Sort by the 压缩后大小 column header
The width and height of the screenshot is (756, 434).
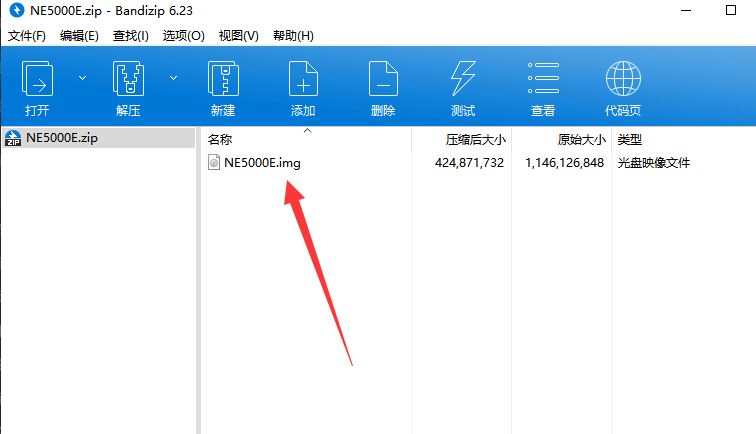click(461, 140)
